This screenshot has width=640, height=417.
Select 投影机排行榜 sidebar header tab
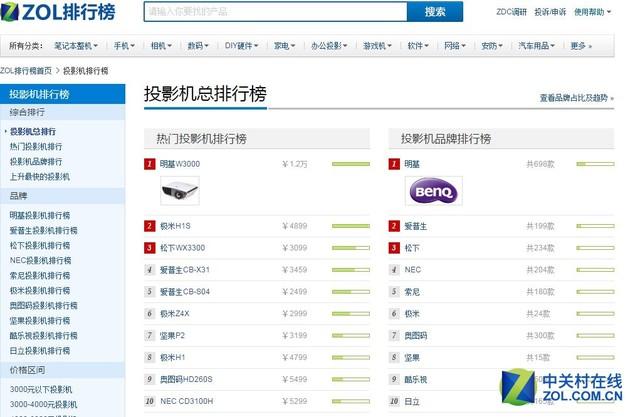(x=62, y=94)
